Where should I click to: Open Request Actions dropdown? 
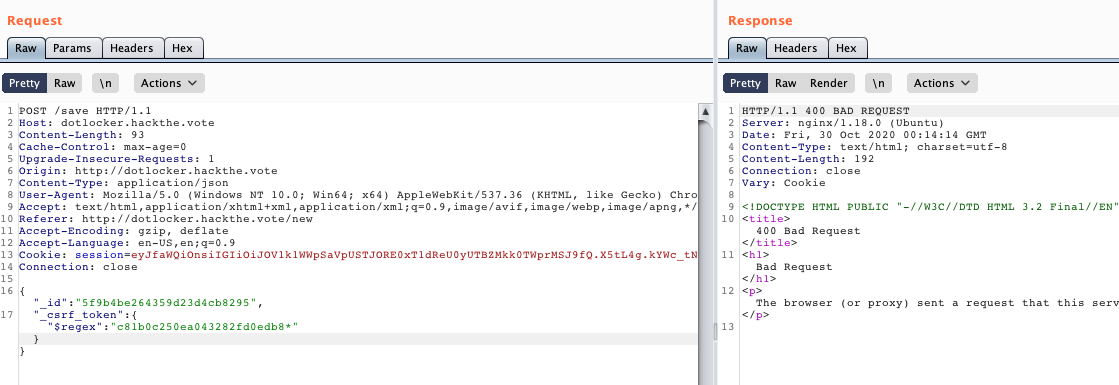coord(169,83)
